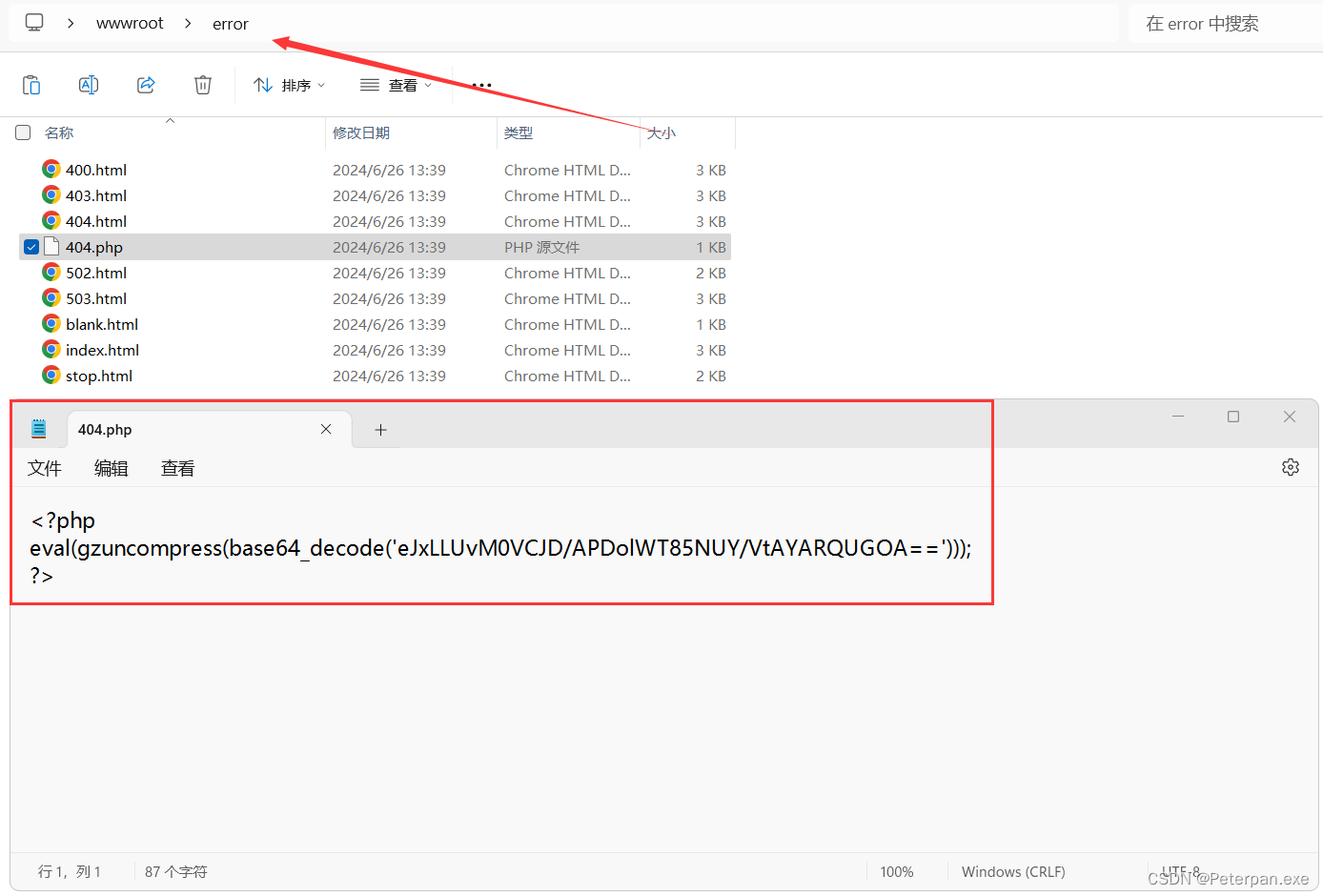This screenshot has width=1323, height=896.
Task: Select file name 400.html
Action: point(96,170)
